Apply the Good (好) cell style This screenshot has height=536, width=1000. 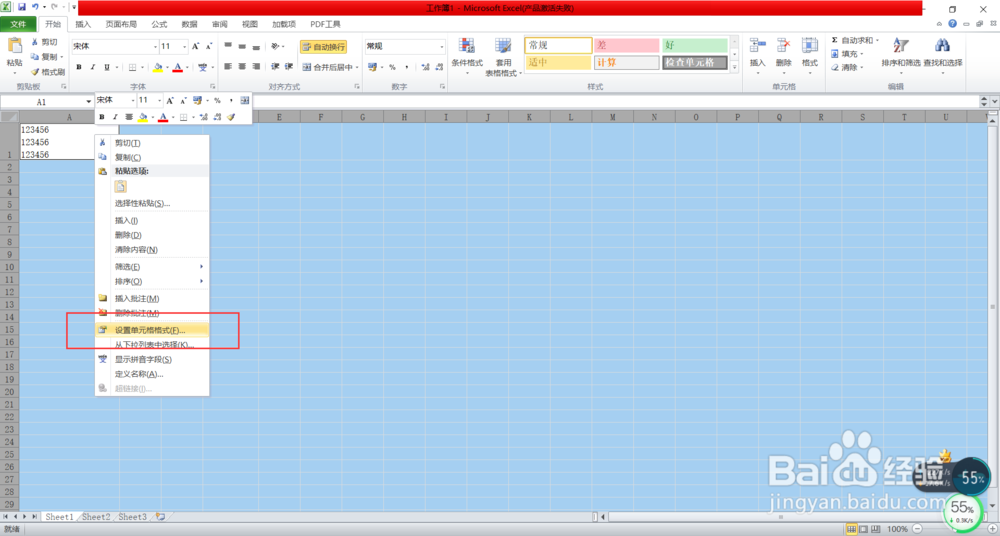pyautogui.click(x=695, y=46)
